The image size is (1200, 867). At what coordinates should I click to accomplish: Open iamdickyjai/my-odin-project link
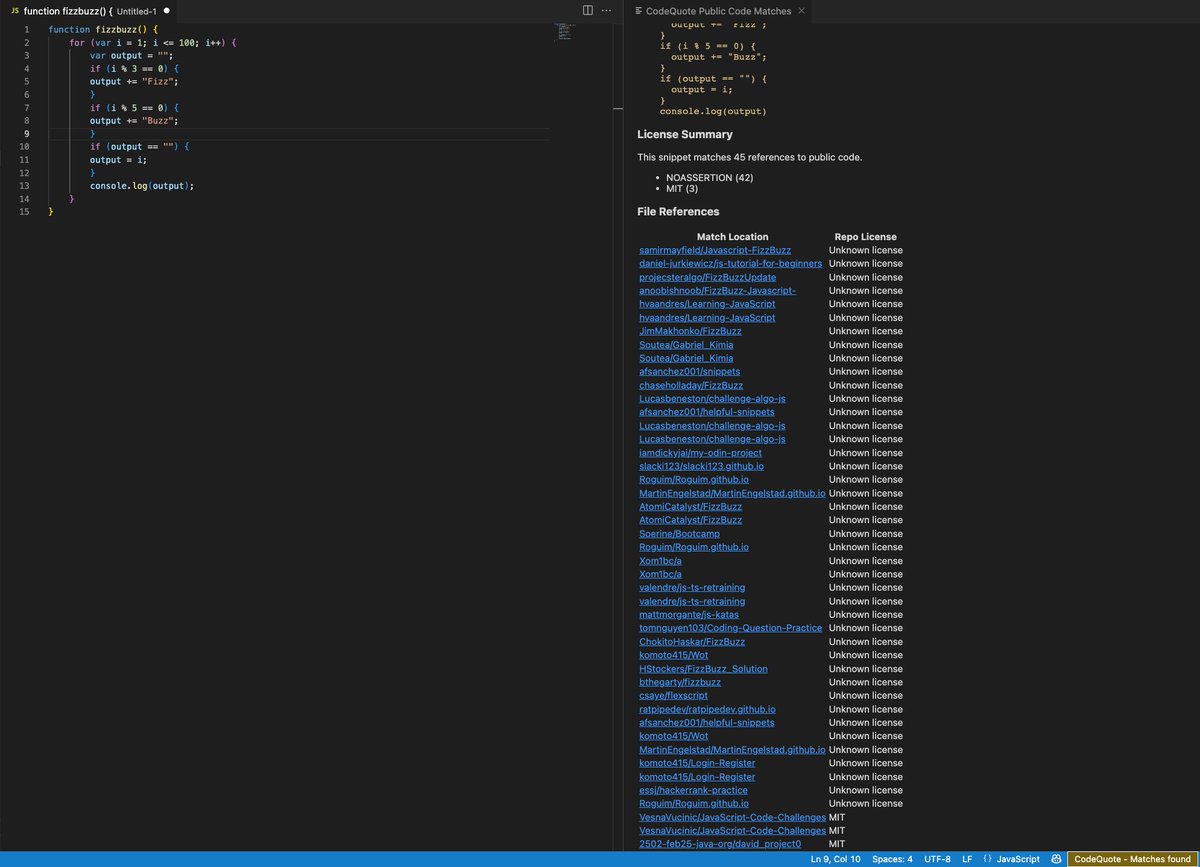point(700,452)
